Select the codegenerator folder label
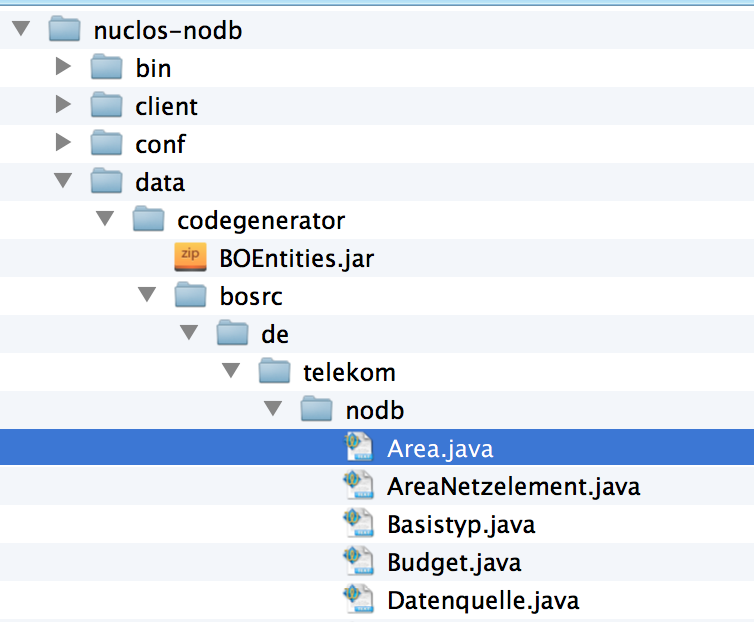Viewport: 754px width, 622px height. click(261, 221)
